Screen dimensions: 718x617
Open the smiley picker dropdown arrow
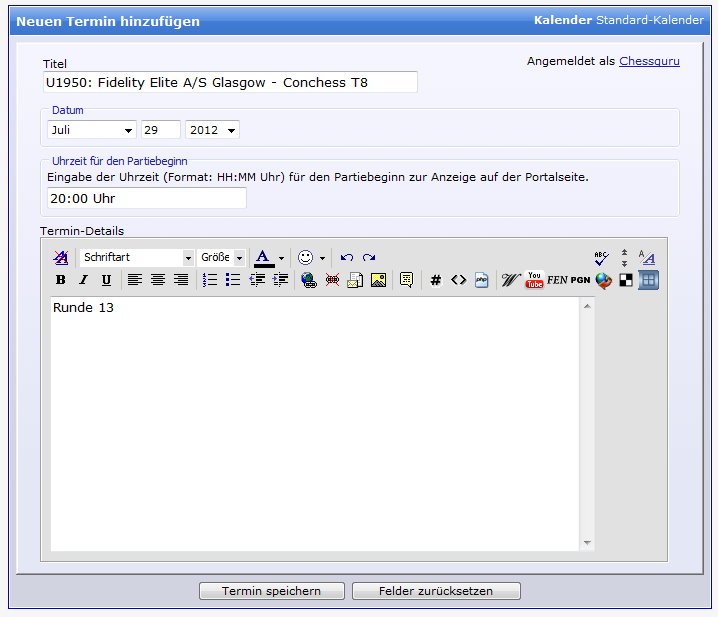coord(322,258)
